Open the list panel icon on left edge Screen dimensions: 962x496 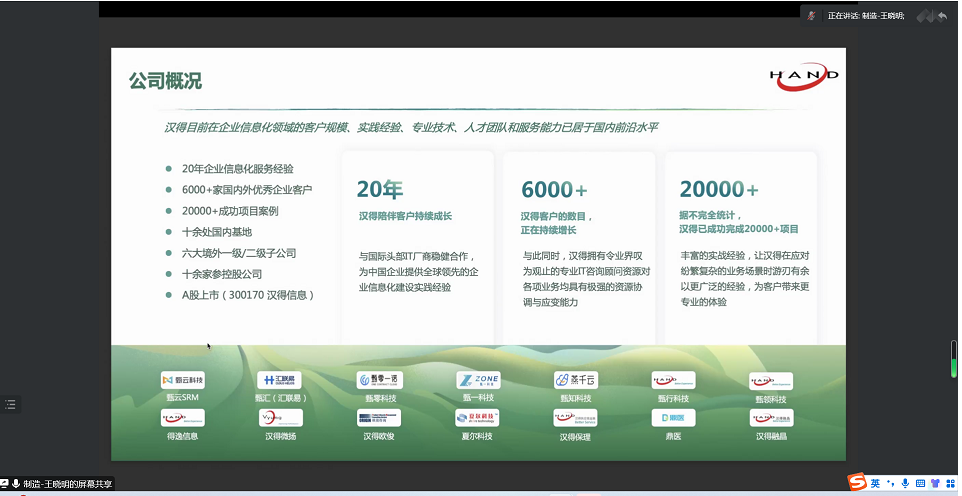[11, 404]
